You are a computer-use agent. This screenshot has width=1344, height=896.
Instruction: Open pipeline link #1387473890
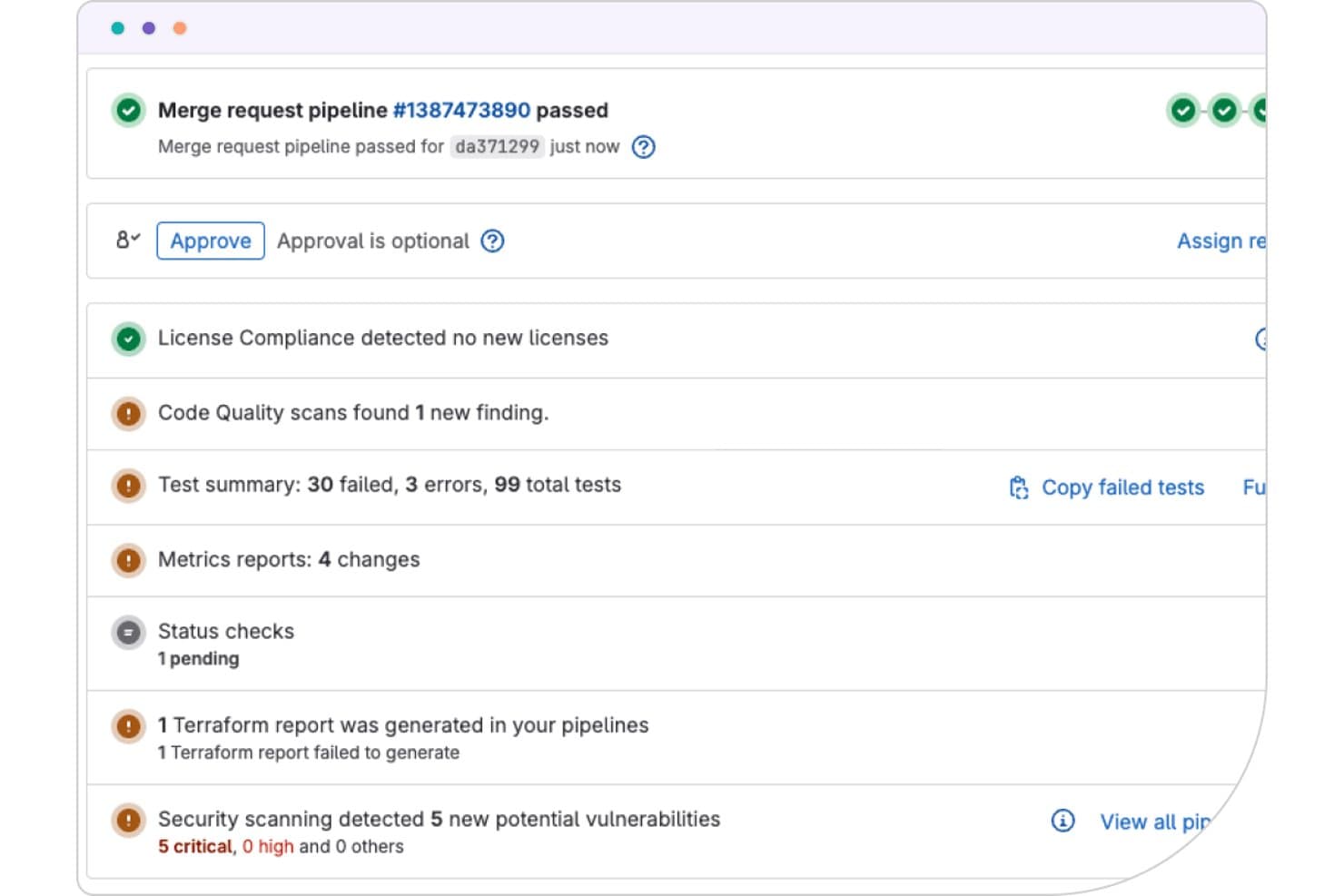pos(461,110)
